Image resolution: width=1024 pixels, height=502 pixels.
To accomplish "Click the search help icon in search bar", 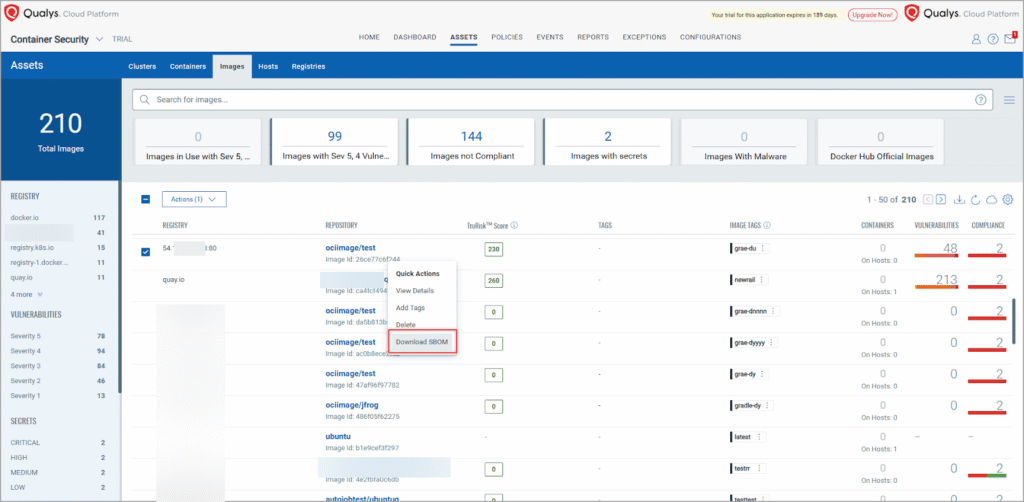I will point(980,100).
